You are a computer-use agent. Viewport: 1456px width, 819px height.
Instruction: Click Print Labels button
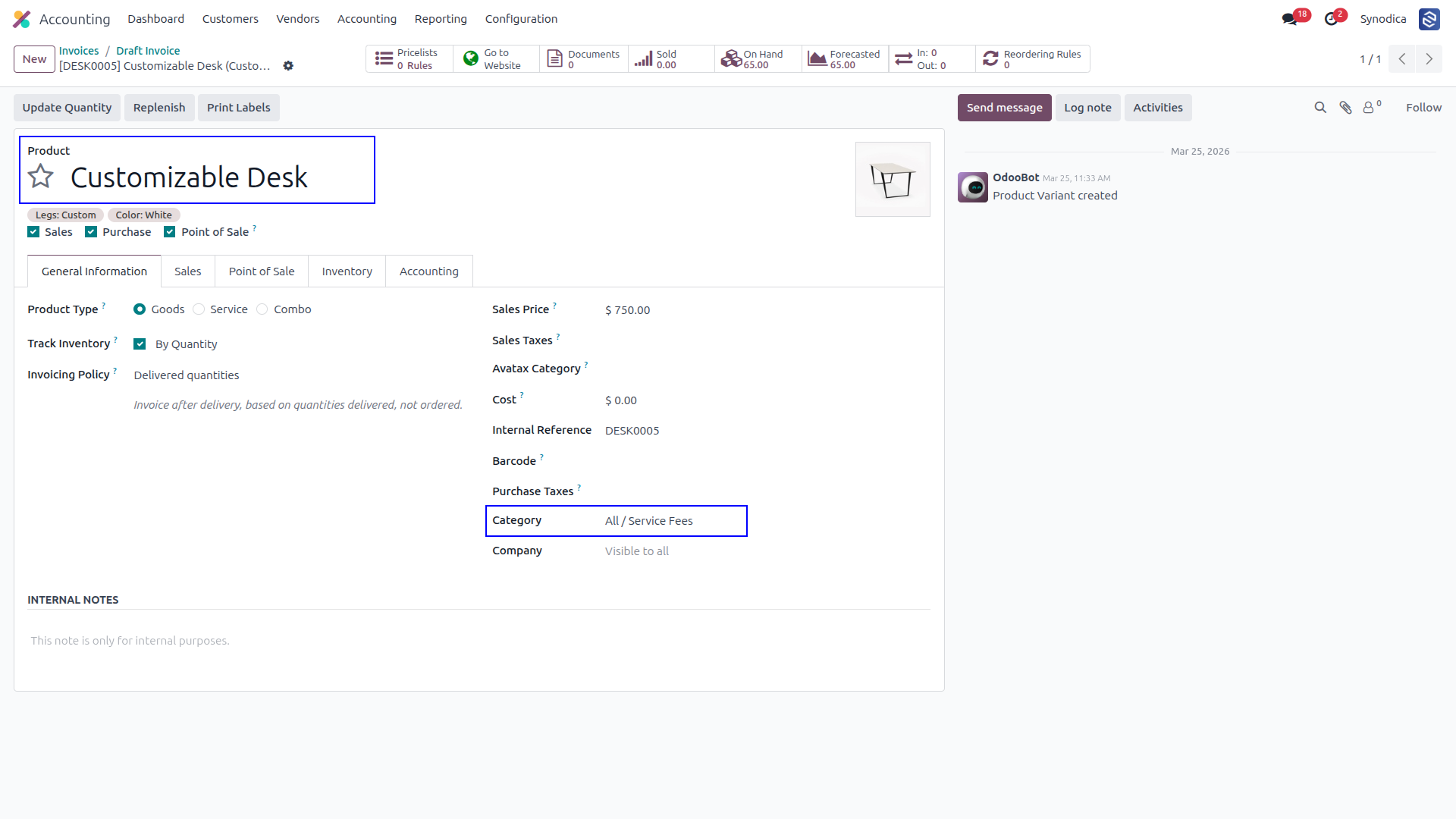pos(239,108)
